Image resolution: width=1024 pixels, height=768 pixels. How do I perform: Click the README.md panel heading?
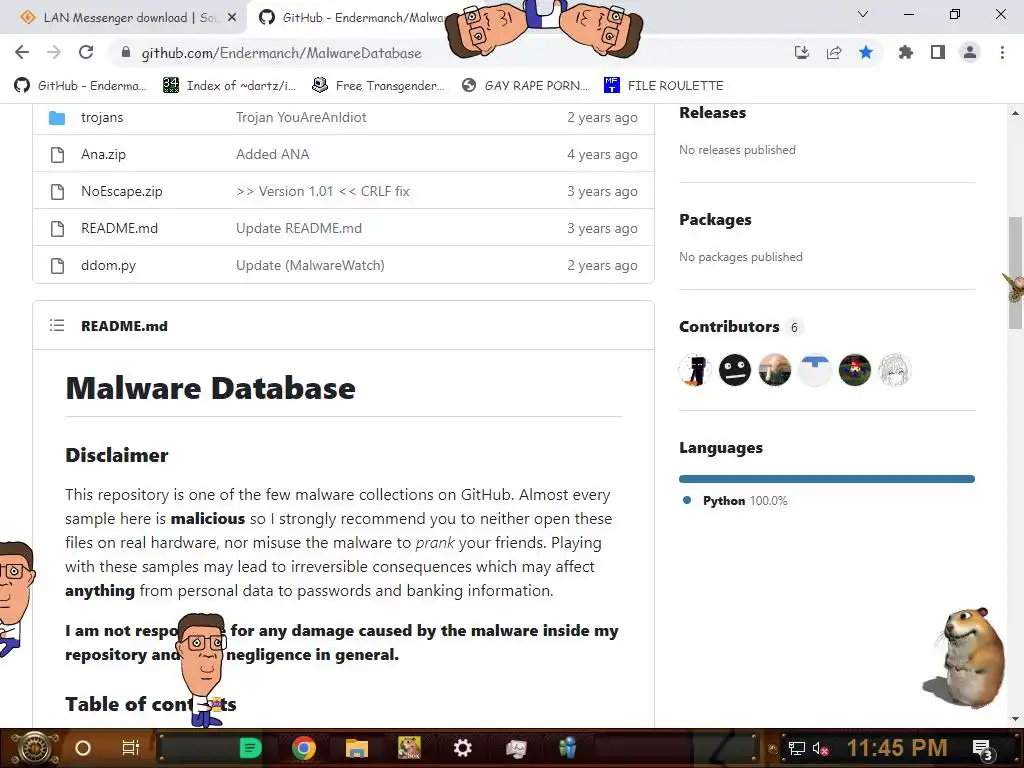124,326
